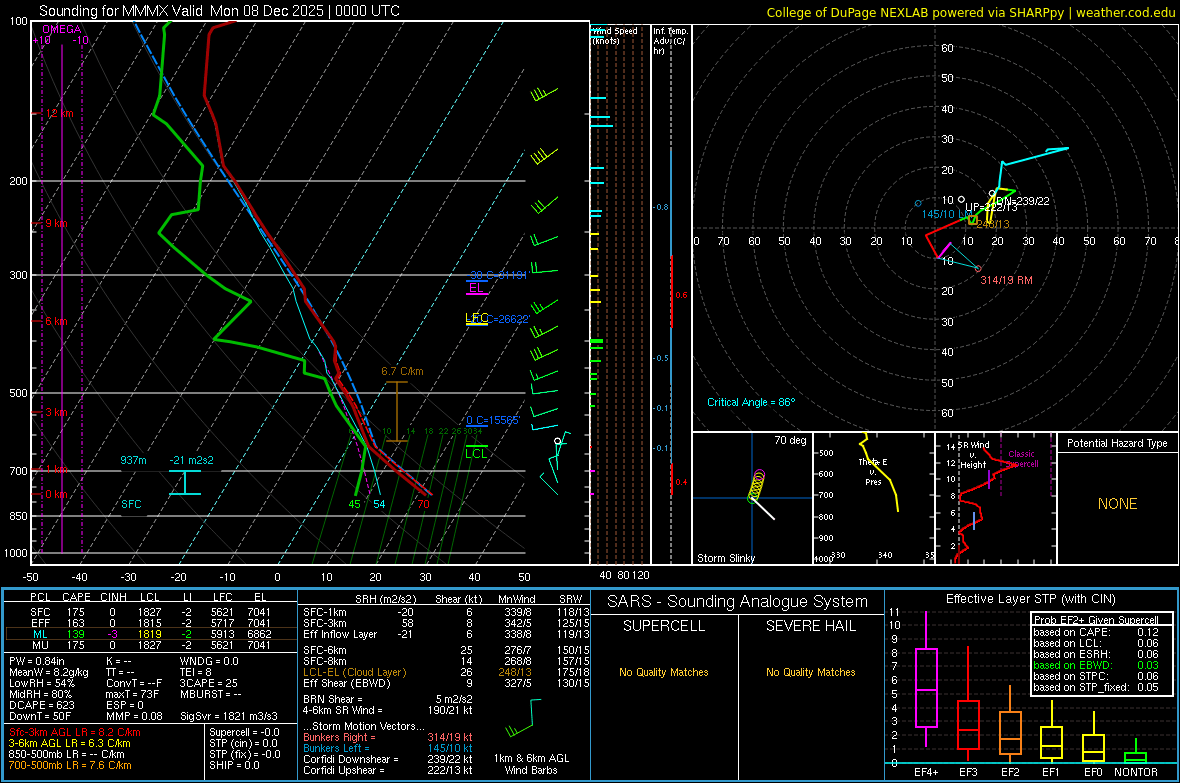Select the 'SR Wind v. Height' inset label
Image resolution: width=1180 pixels, height=783 pixels.
[x=973, y=455]
